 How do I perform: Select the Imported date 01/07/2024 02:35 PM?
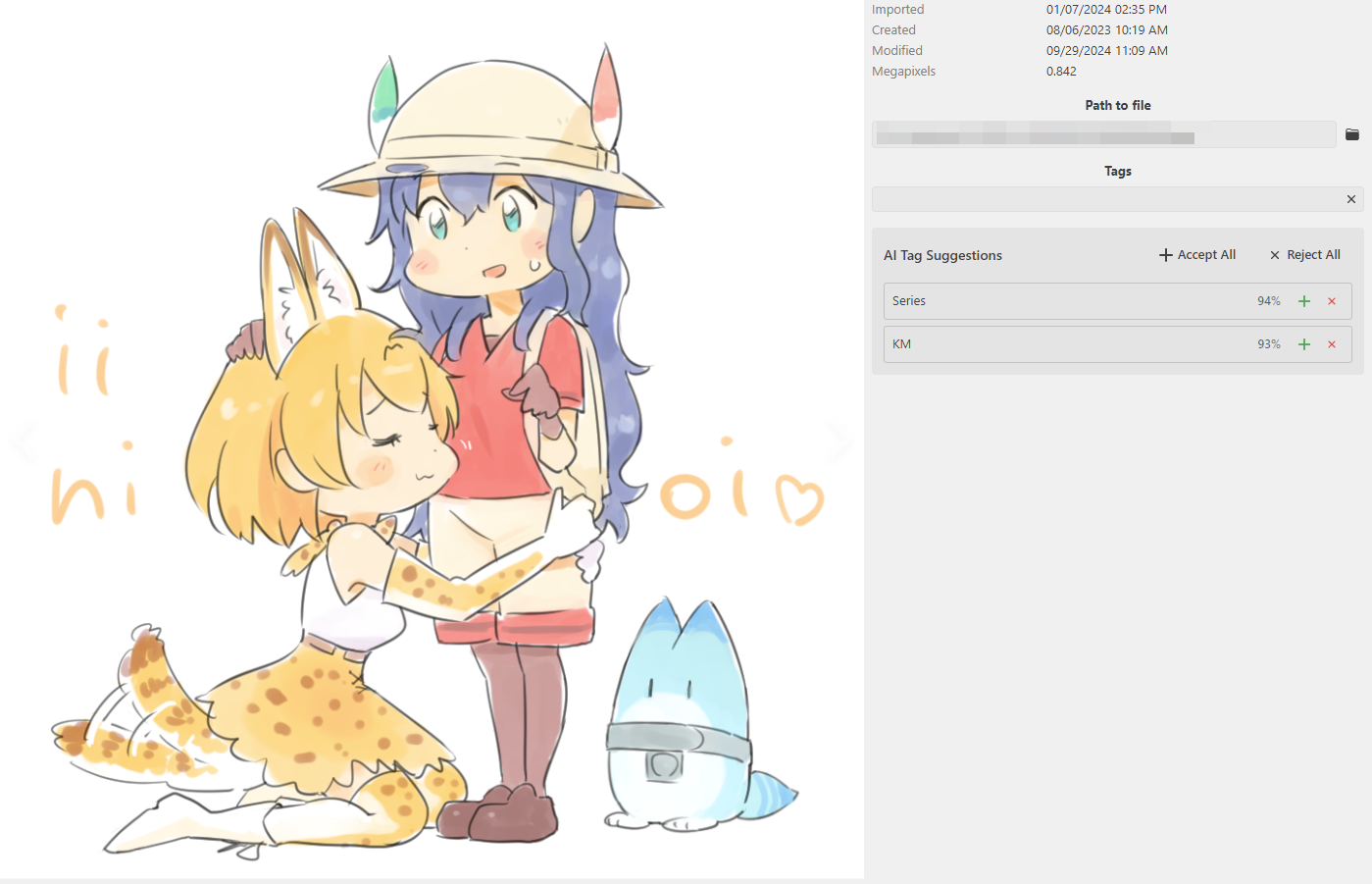click(x=1106, y=10)
